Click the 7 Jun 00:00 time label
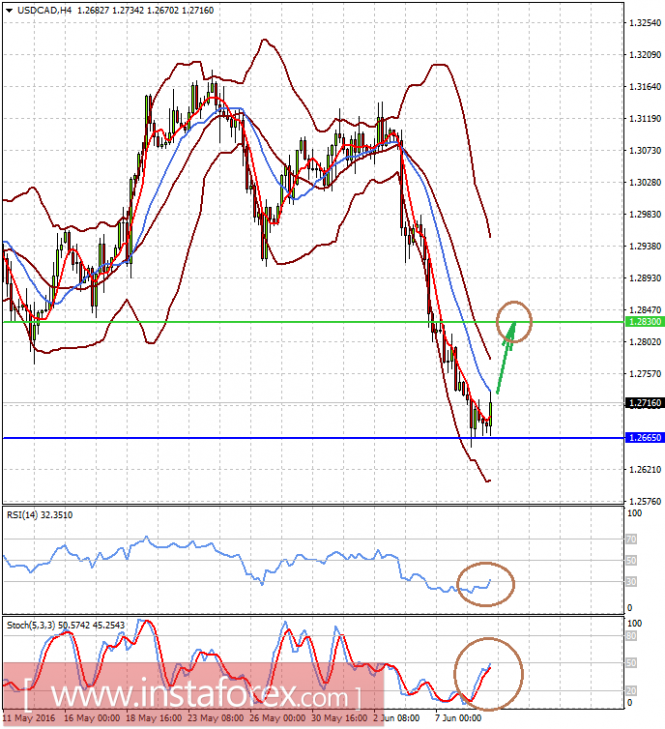Screen dimensions: 665x729 pyautogui.click(x=458, y=718)
